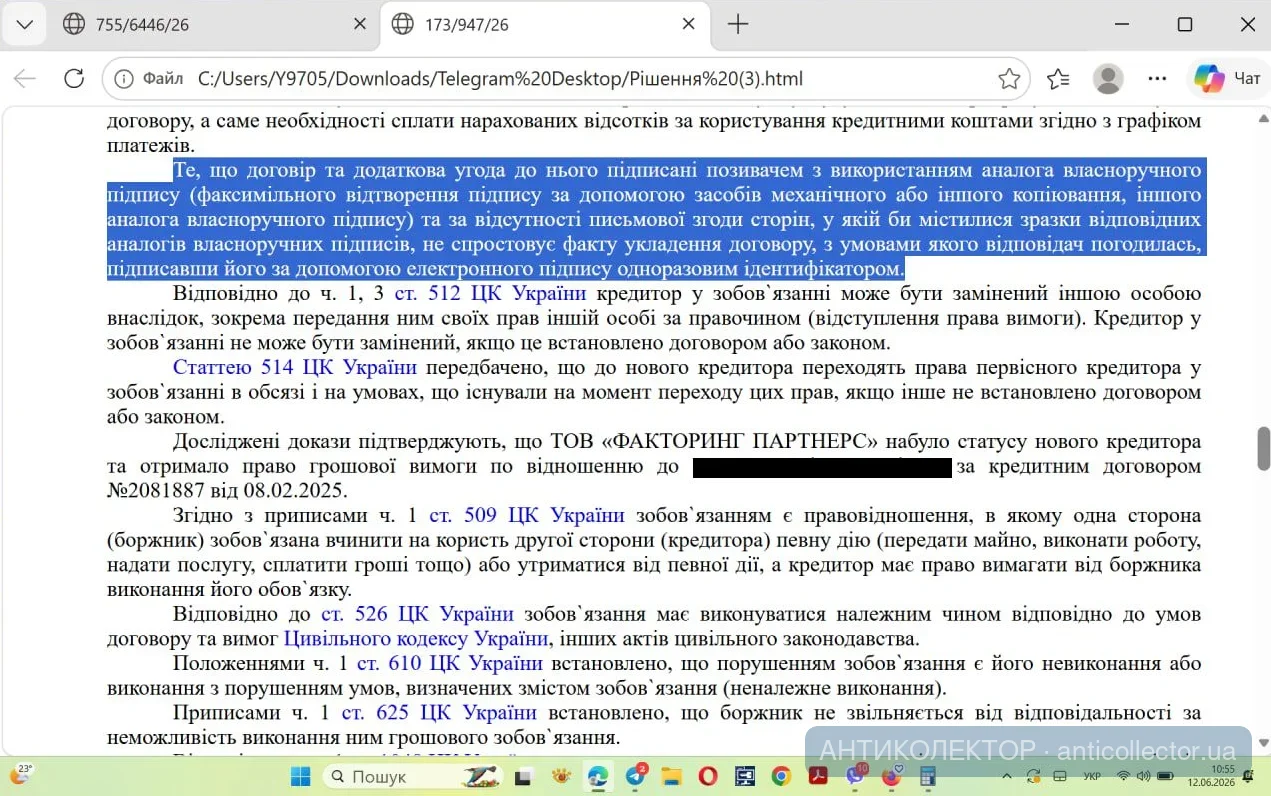Open a new browser tab

click(x=738, y=24)
